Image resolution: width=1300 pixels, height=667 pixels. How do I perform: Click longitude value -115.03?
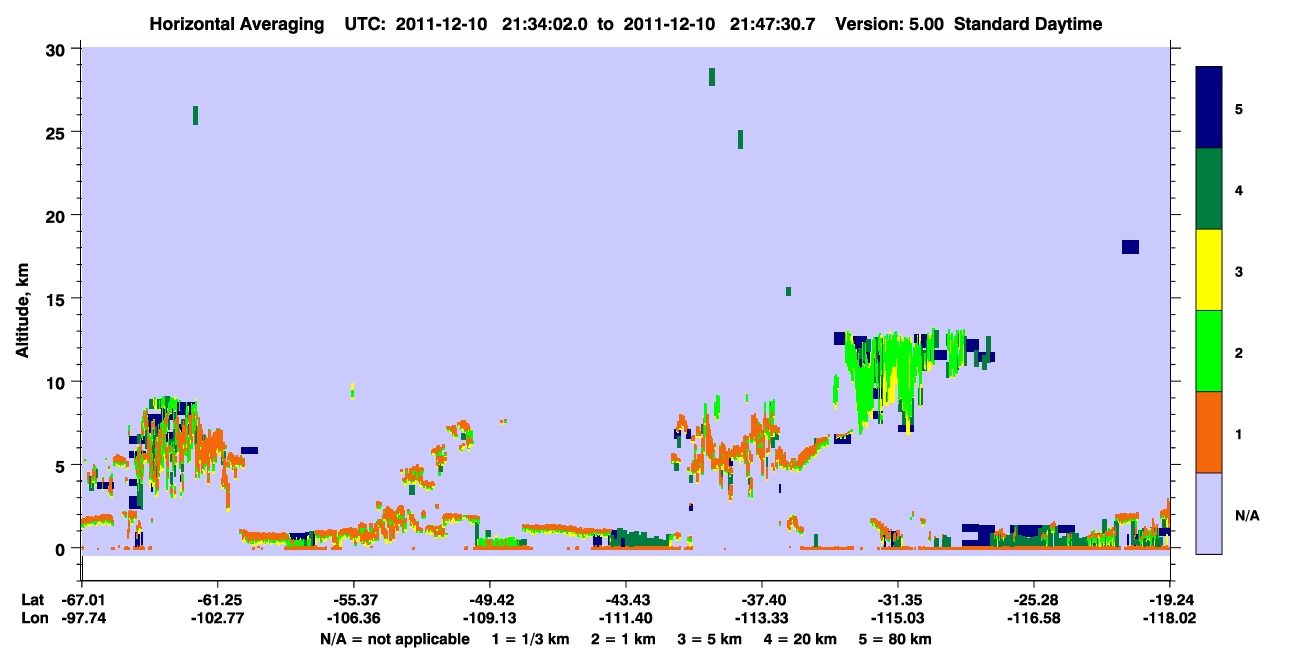pos(898,618)
